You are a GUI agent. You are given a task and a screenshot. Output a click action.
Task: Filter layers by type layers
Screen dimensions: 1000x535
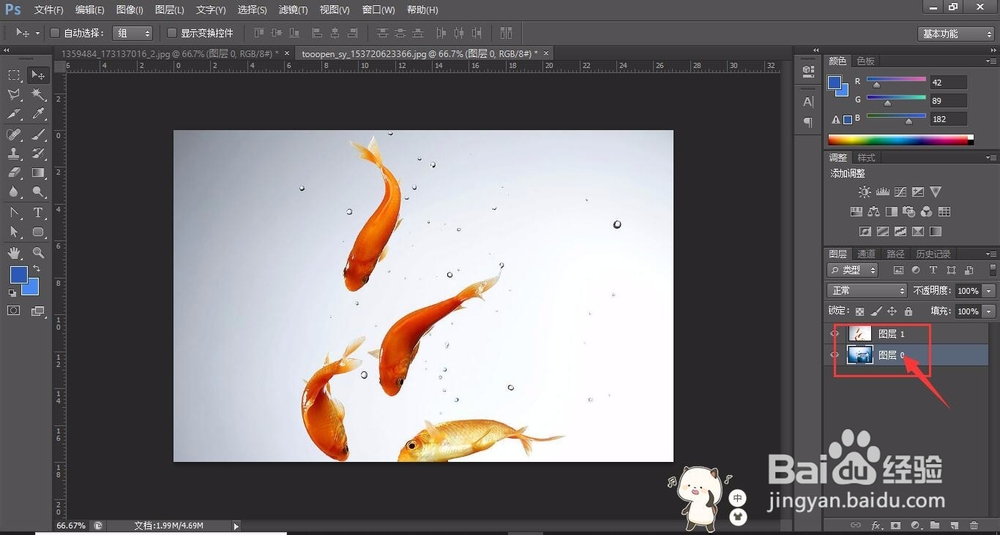click(x=933, y=270)
